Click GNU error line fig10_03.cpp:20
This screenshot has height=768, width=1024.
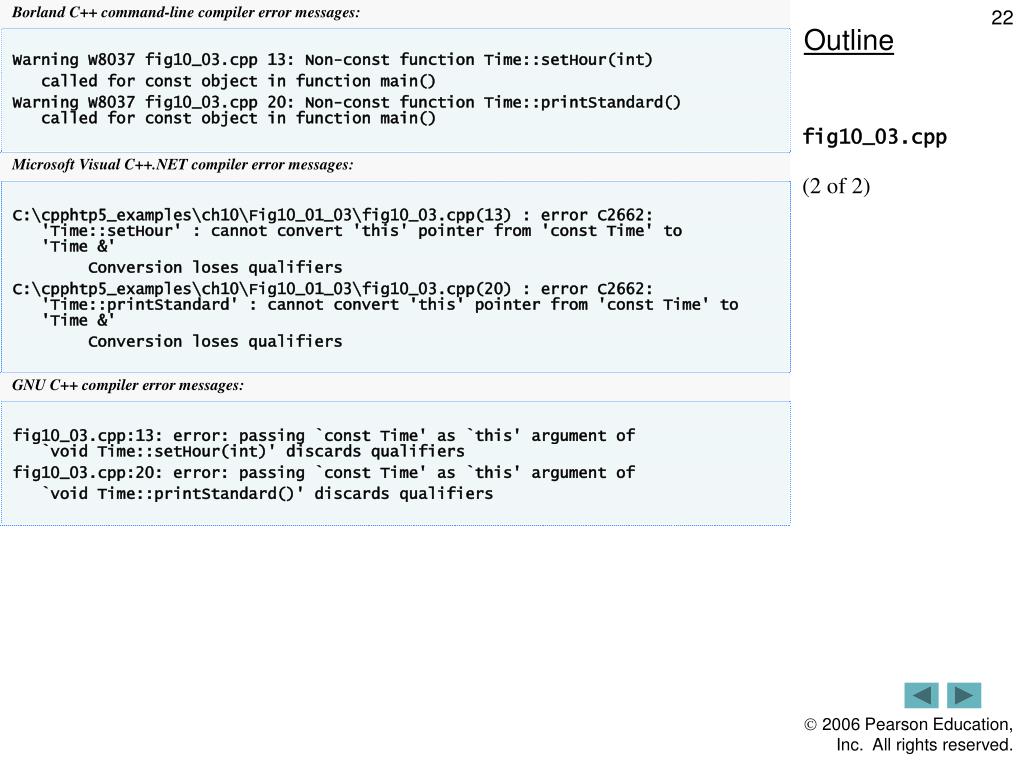[323, 473]
